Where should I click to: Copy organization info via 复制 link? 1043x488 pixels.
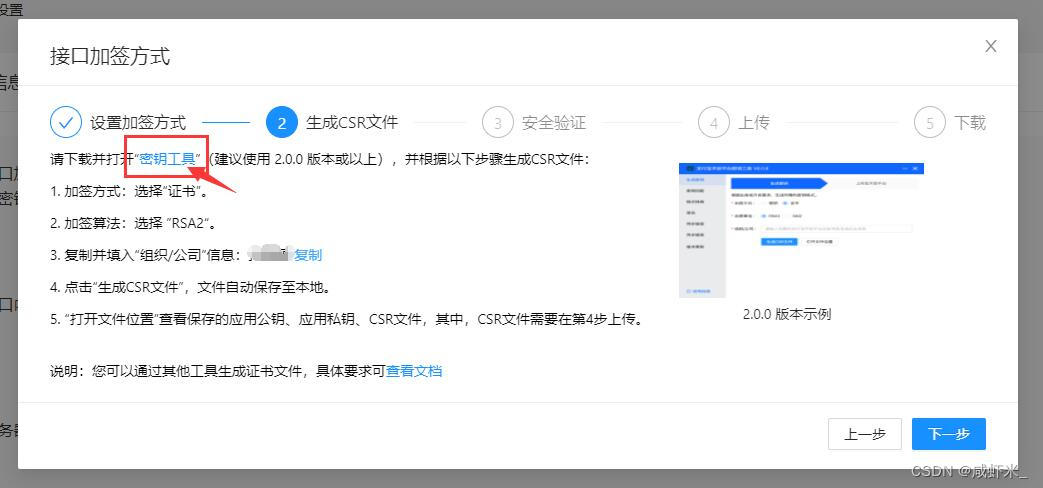click(x=308, y=255)
